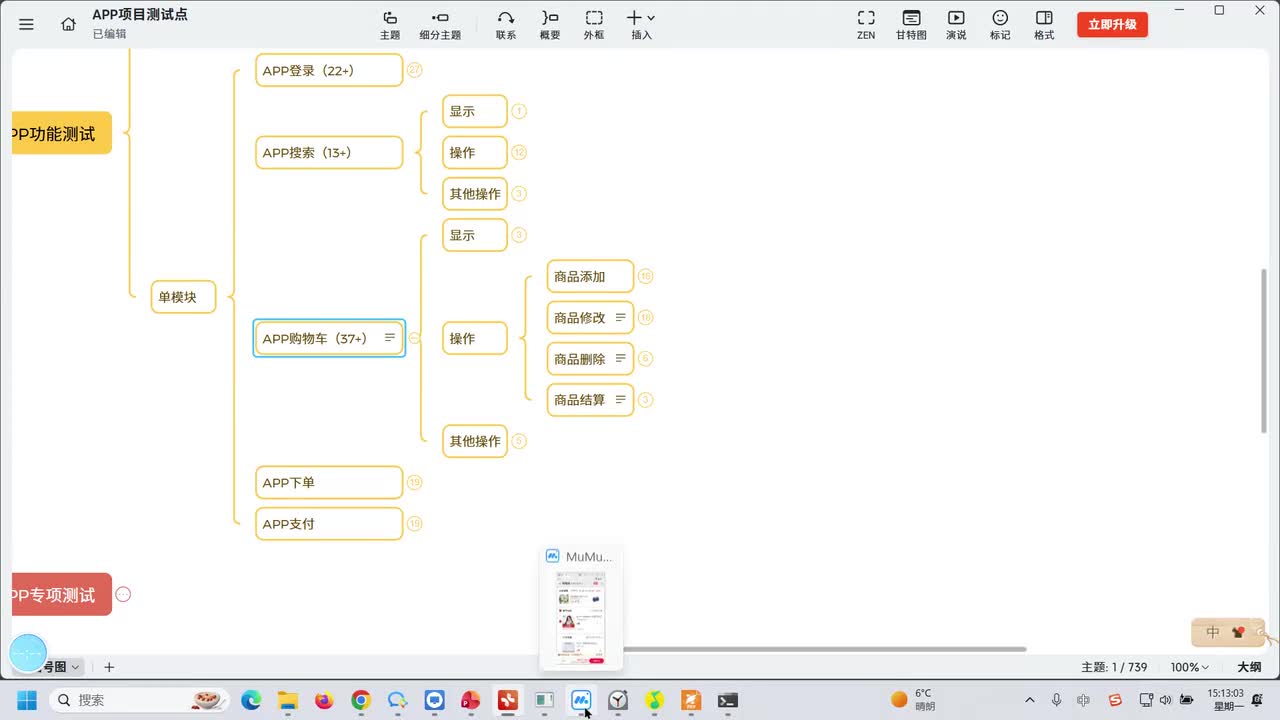
Task: Expand count 3 beside 购物车's 显示
Action: 518,235
